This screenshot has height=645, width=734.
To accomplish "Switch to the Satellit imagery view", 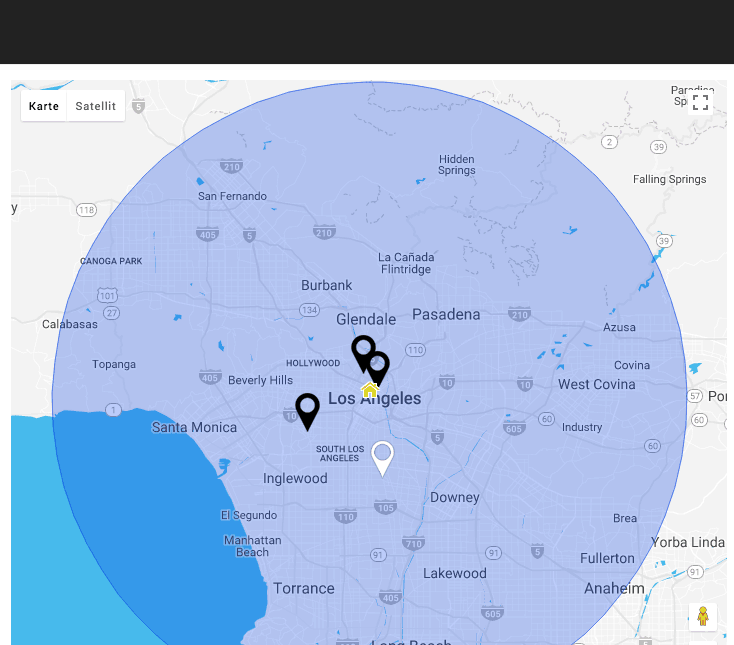I will tap(96, 106).
